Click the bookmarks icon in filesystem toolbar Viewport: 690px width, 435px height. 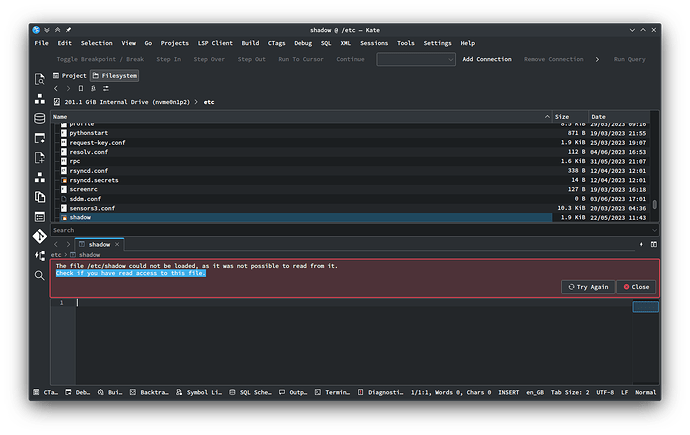[x=81, y=88]
